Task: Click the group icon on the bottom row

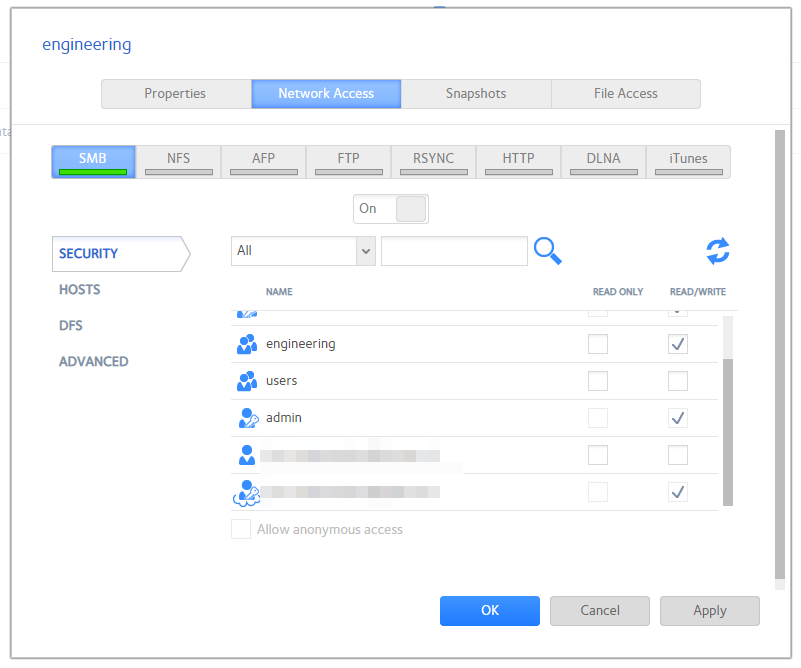Action: pos(246,492)
